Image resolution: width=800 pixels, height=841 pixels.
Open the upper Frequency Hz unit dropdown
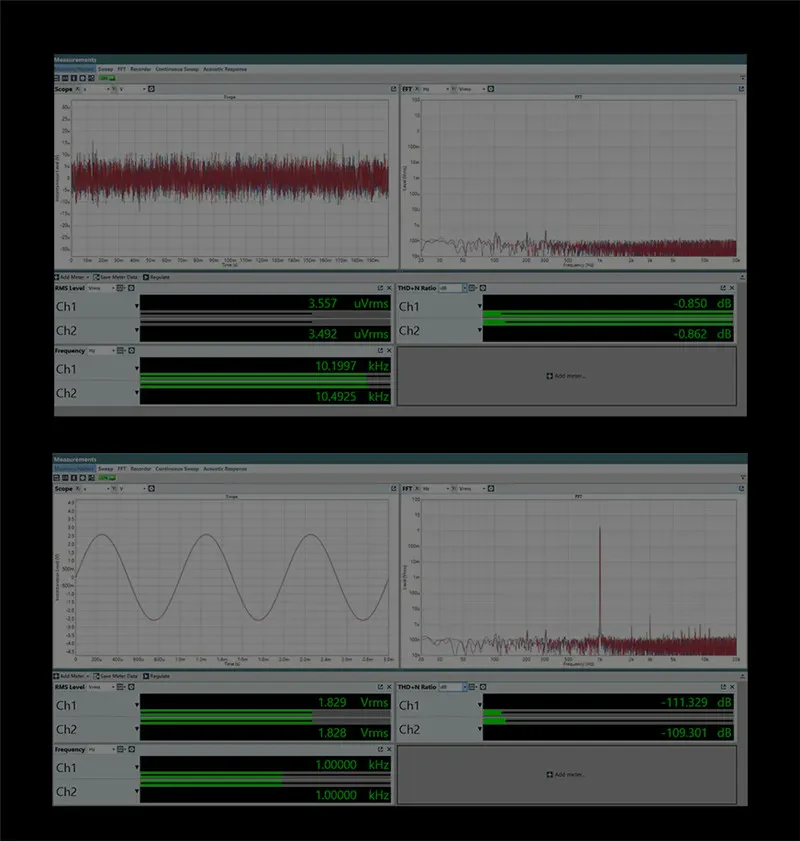click(101, 351)
